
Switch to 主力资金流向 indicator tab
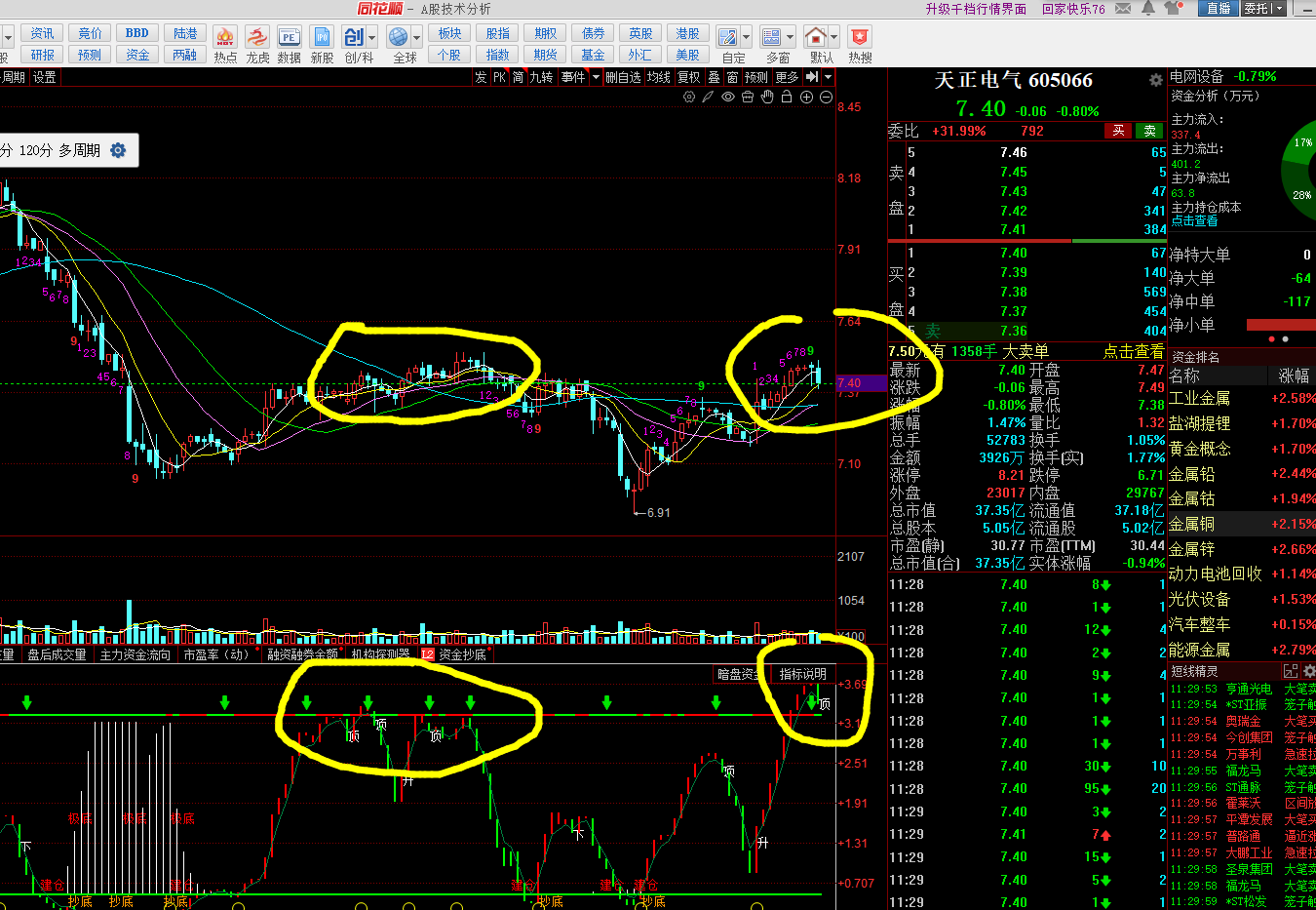click(135, 654)
